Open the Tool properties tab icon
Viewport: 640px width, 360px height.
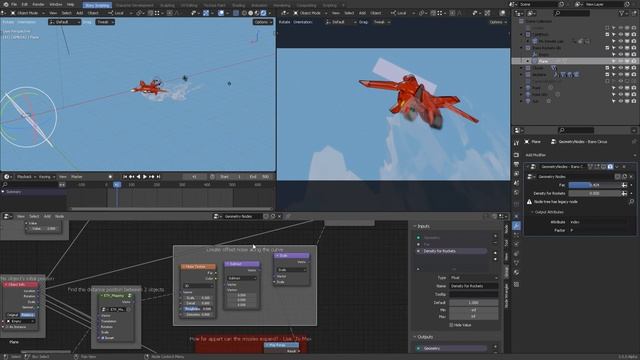click(x=517, y=143)
